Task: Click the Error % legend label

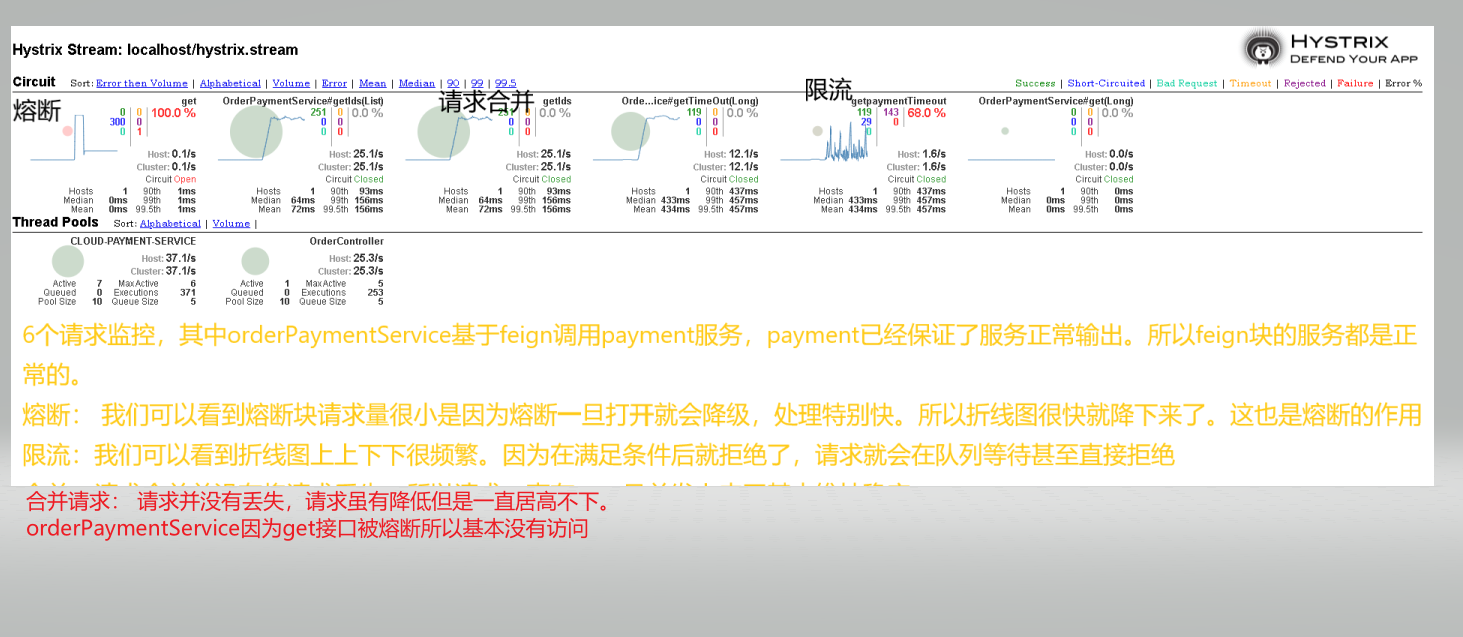Action: 1403,84
